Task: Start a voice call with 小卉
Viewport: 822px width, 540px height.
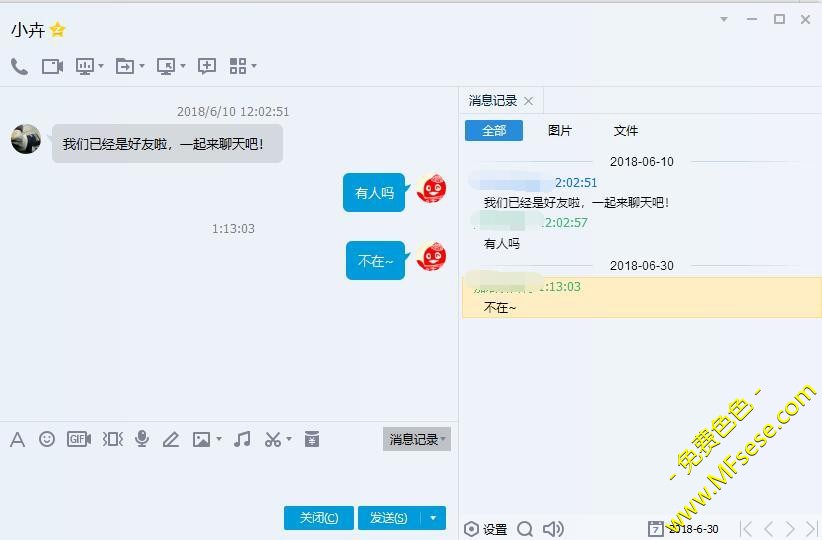Action: 19,67
